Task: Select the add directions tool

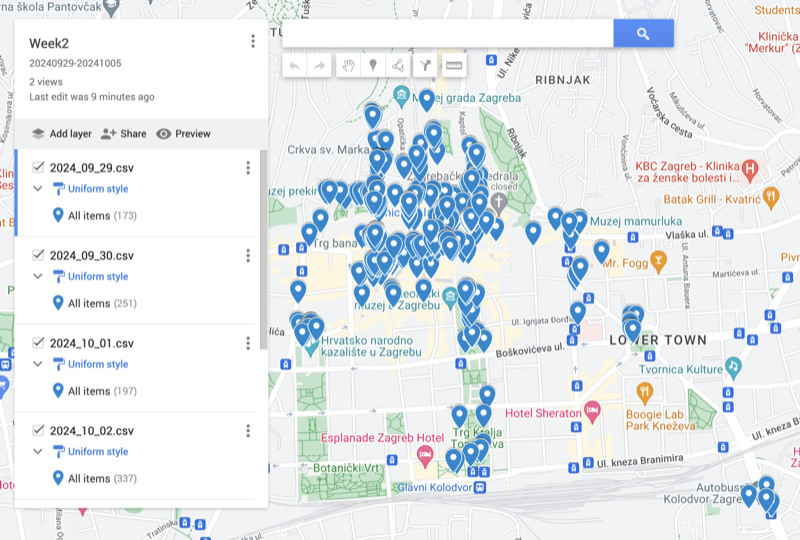Action: click(x=426, y=66)
